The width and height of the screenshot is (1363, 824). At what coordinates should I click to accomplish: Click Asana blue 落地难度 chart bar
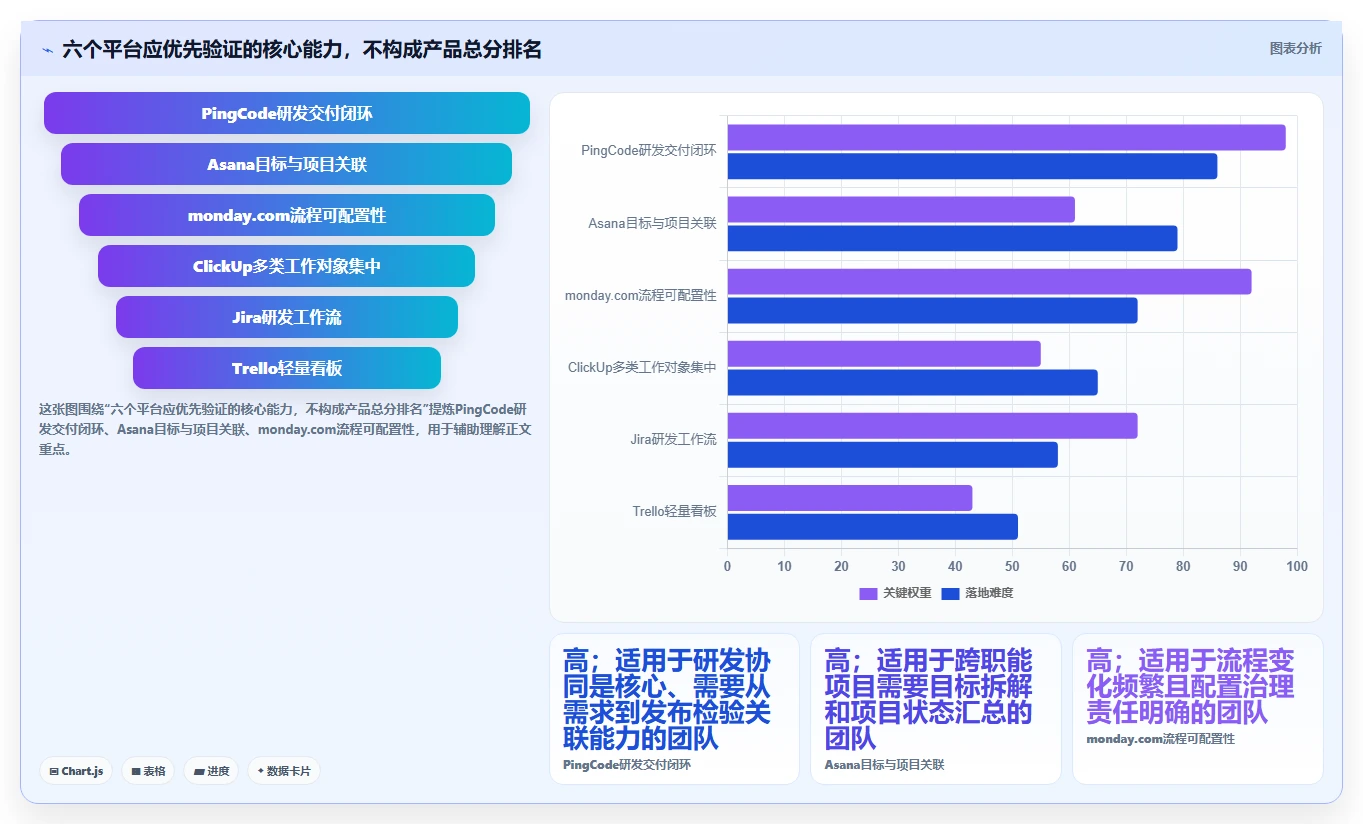coord(952,238)
